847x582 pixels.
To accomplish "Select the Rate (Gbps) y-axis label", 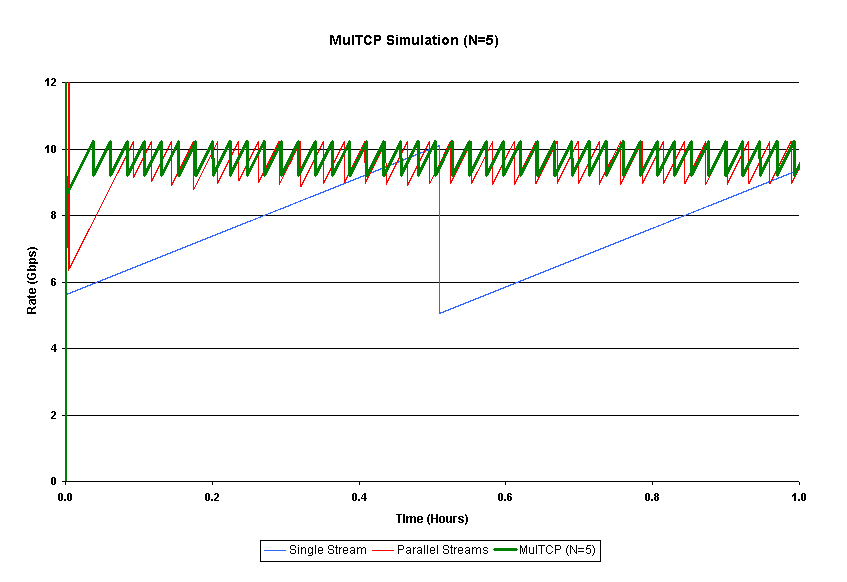I will coord(32,282).
